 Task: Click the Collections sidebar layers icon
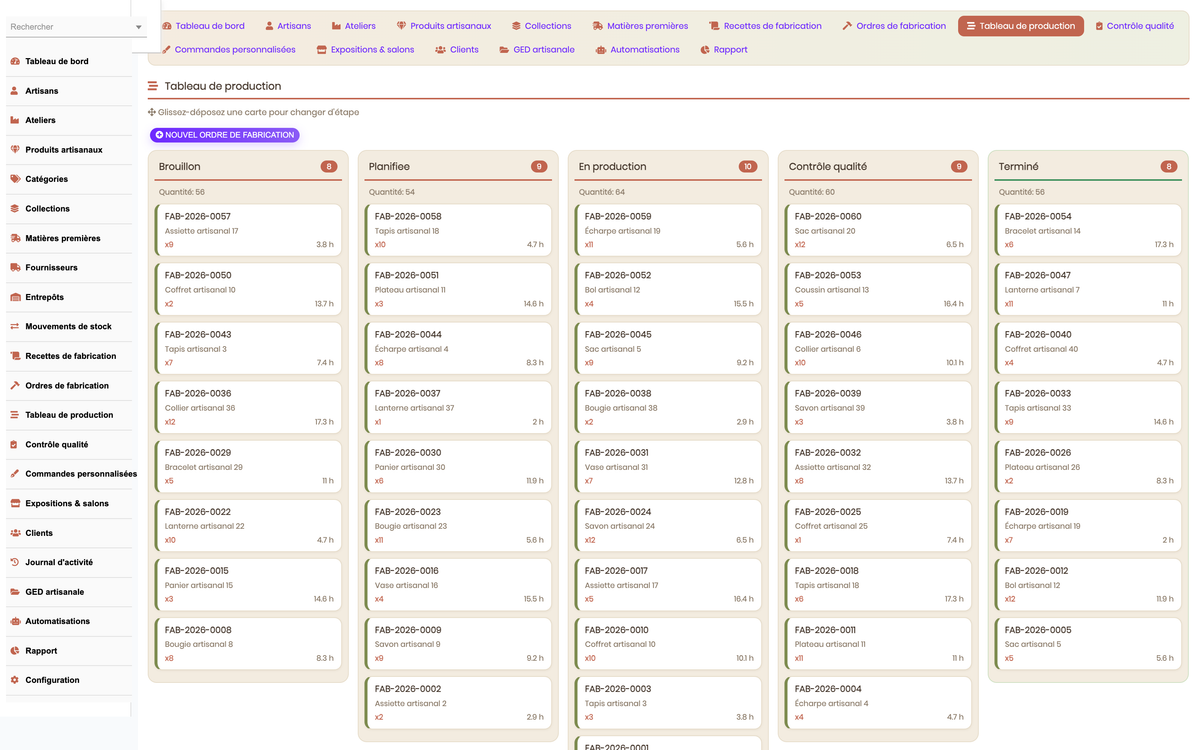[15, 209]
